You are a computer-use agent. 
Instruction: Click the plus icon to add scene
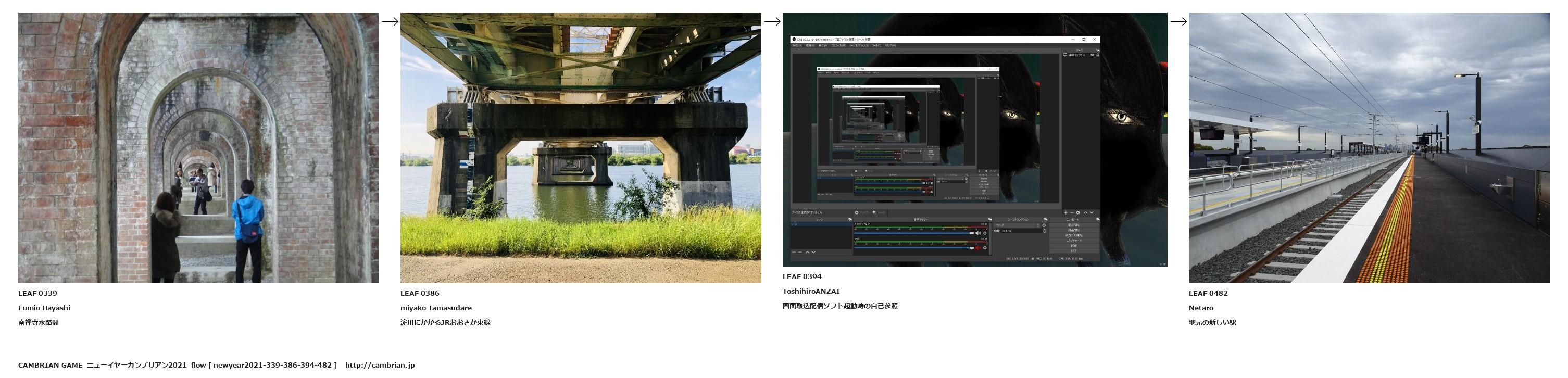(x=793, y=252)
